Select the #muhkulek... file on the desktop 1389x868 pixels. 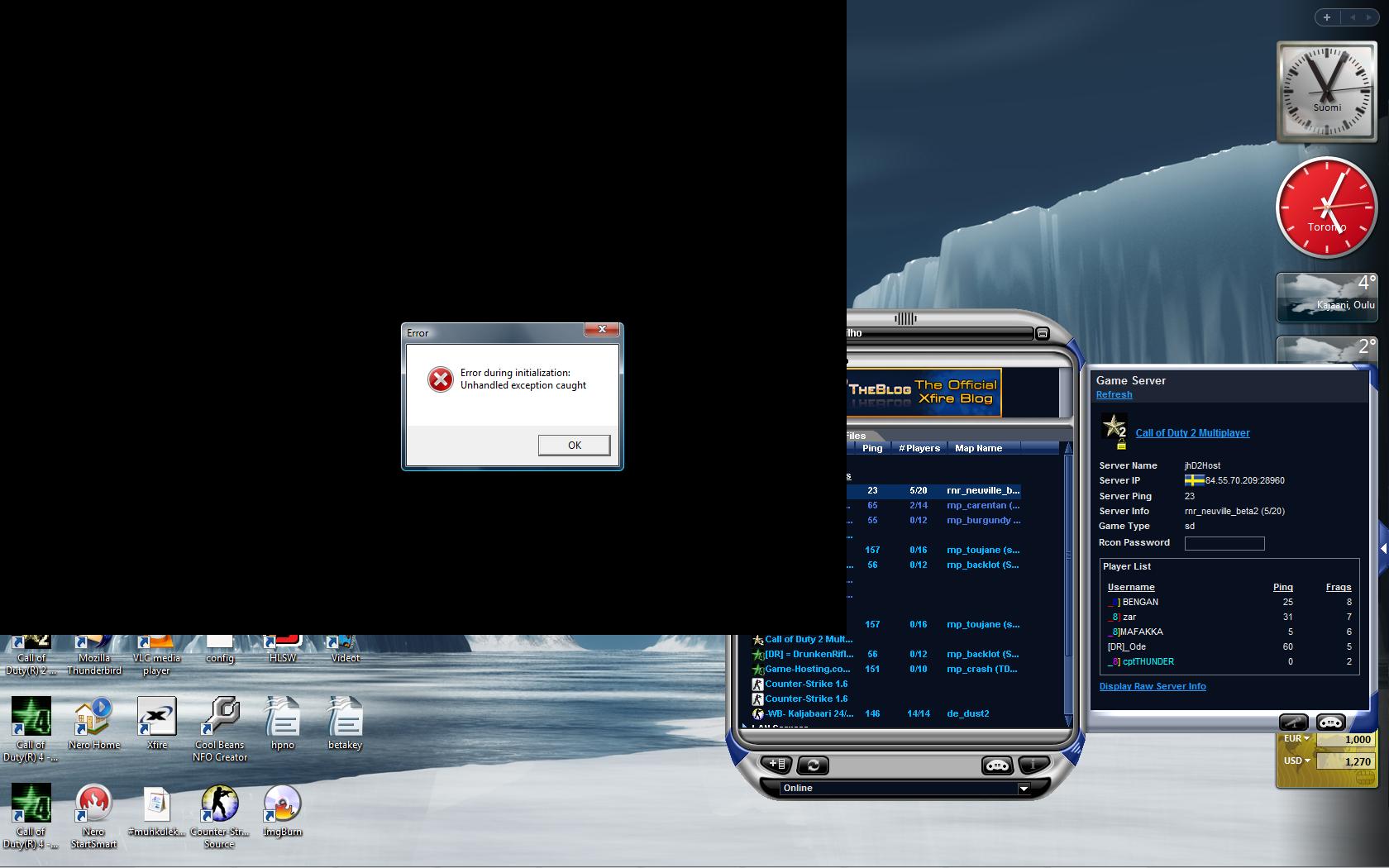click(x=156, y=812)
